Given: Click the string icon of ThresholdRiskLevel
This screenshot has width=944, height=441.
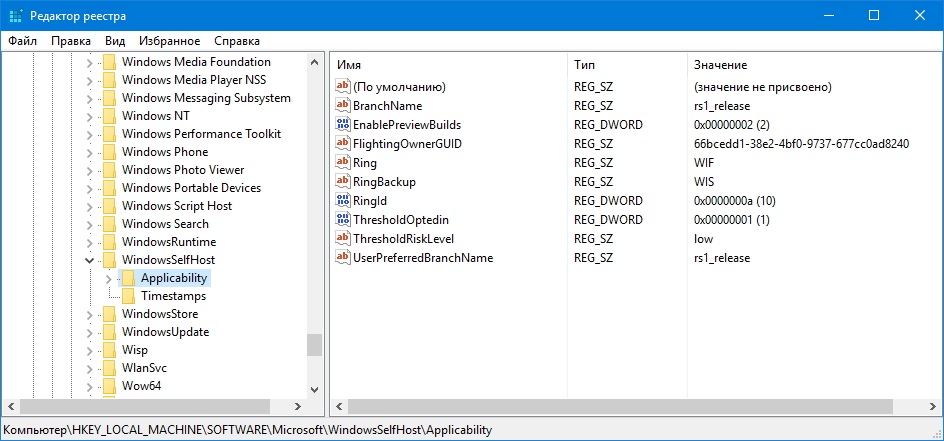Looking at the screenshot, I should (x=343, y=238).
